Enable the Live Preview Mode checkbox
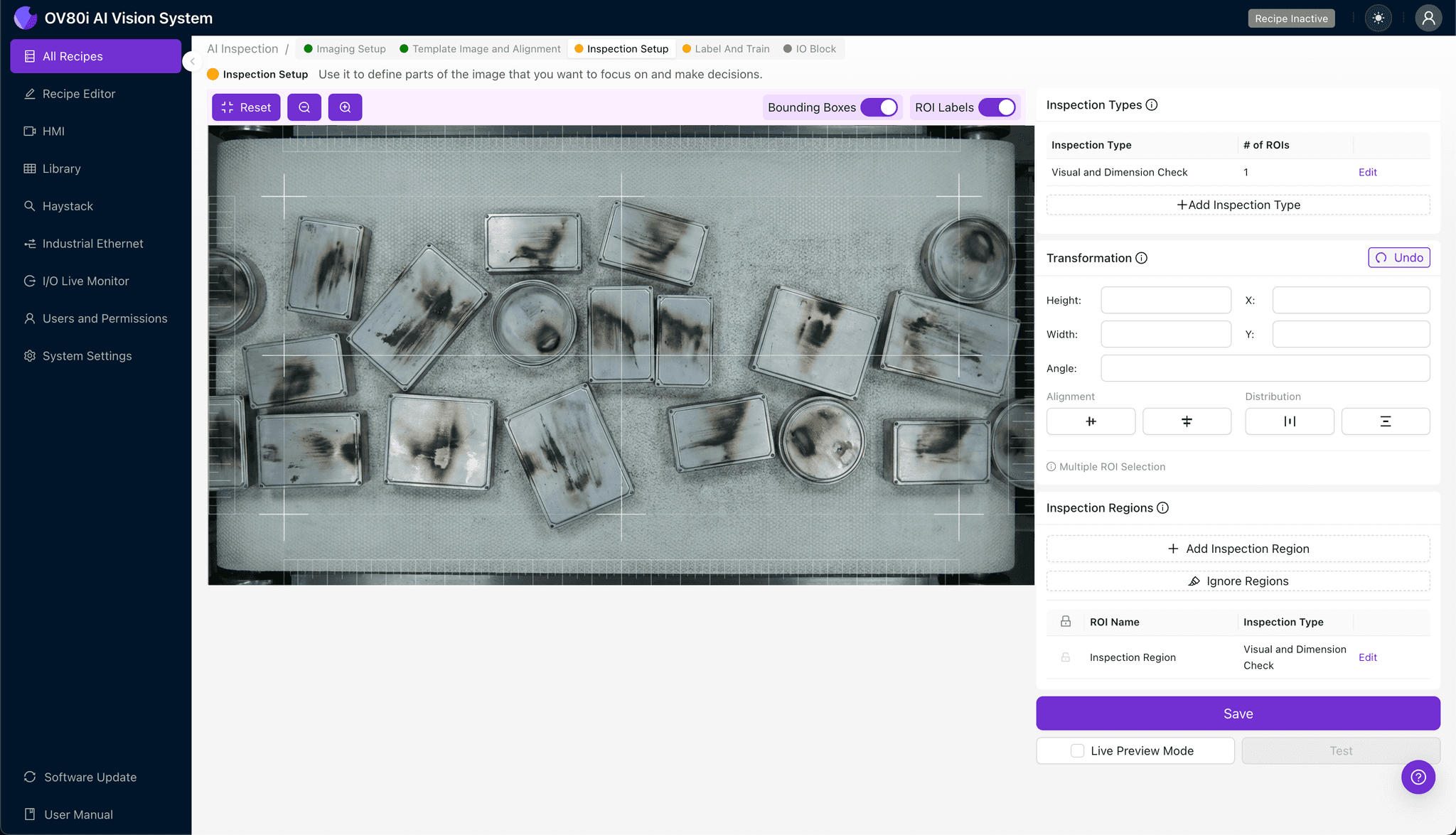This screenshot has height=835, width=1456. (x=1078, y=750)
